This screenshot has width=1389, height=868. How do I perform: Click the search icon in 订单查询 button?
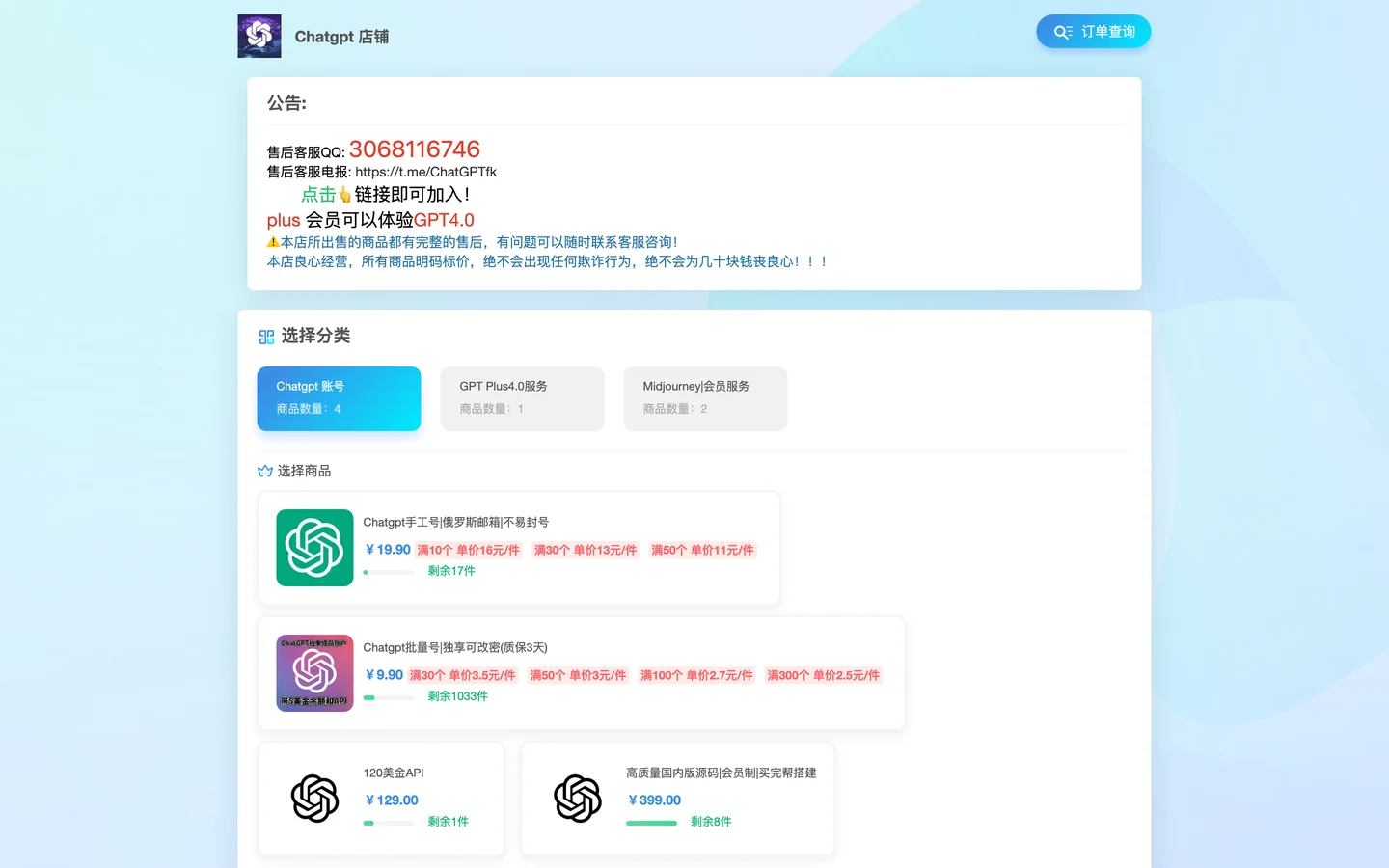pos(1063,32)
